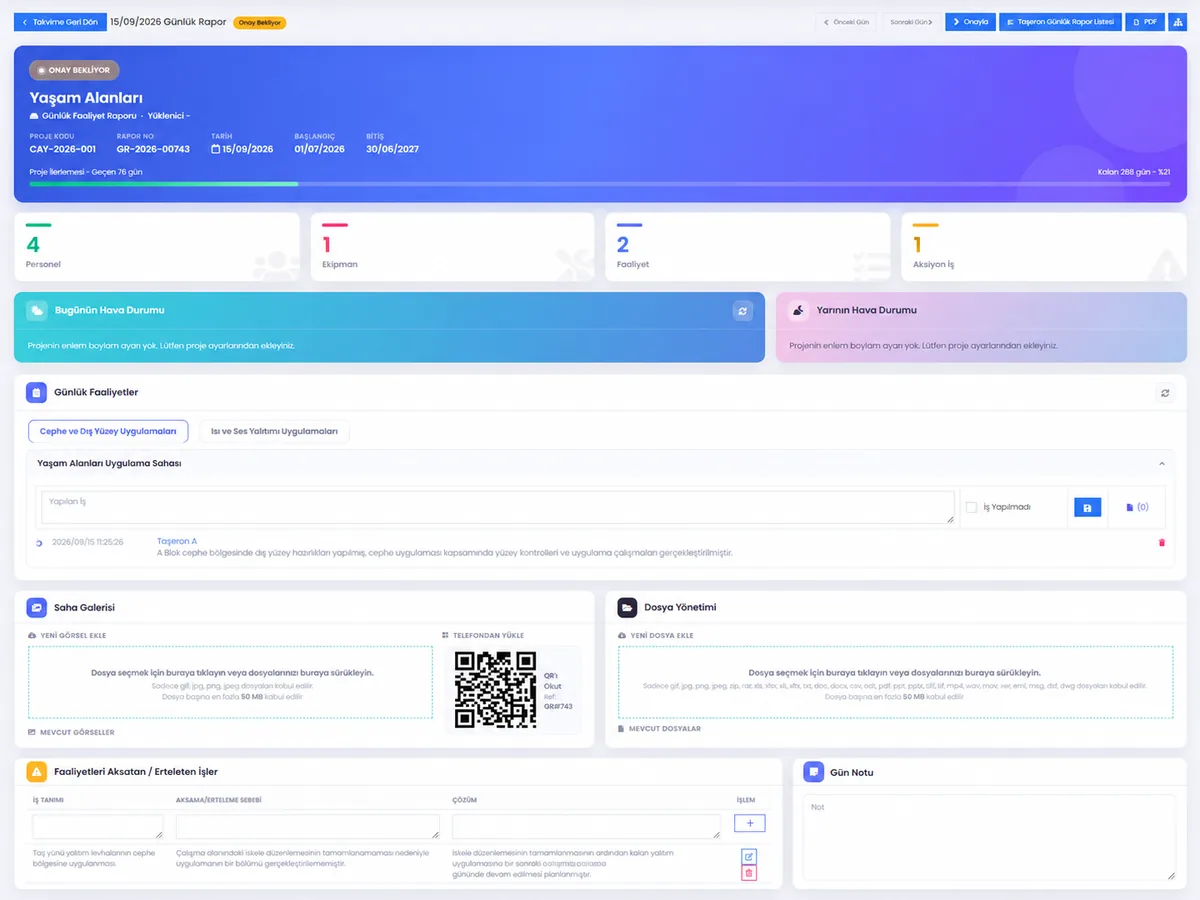1200x900 pixels.
Task: Approve the report with Onayla
Action: pyautogui.click(x=970, y=22)
